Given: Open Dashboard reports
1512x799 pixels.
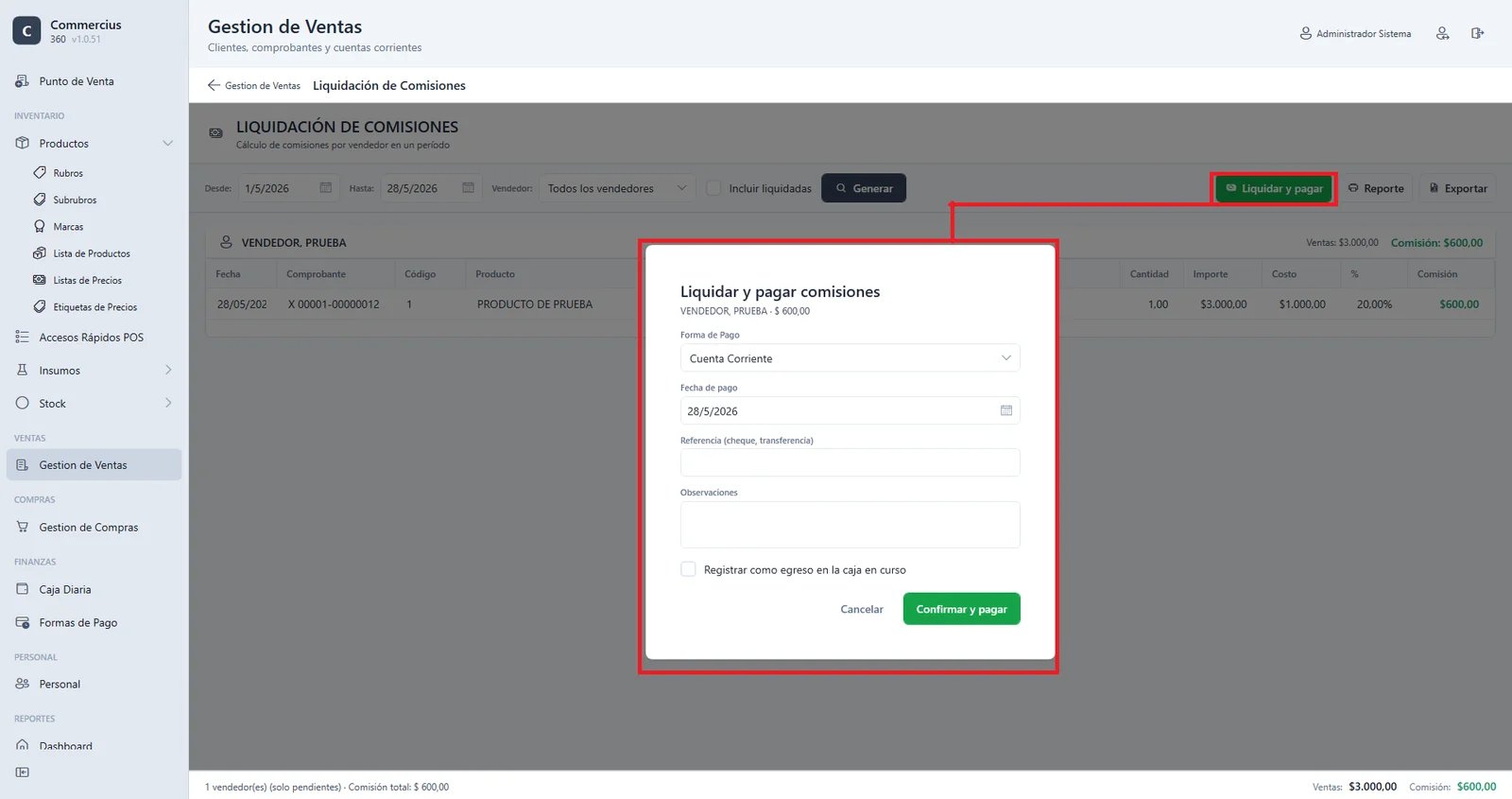Looking at the screenshot, I should point(65,746).
